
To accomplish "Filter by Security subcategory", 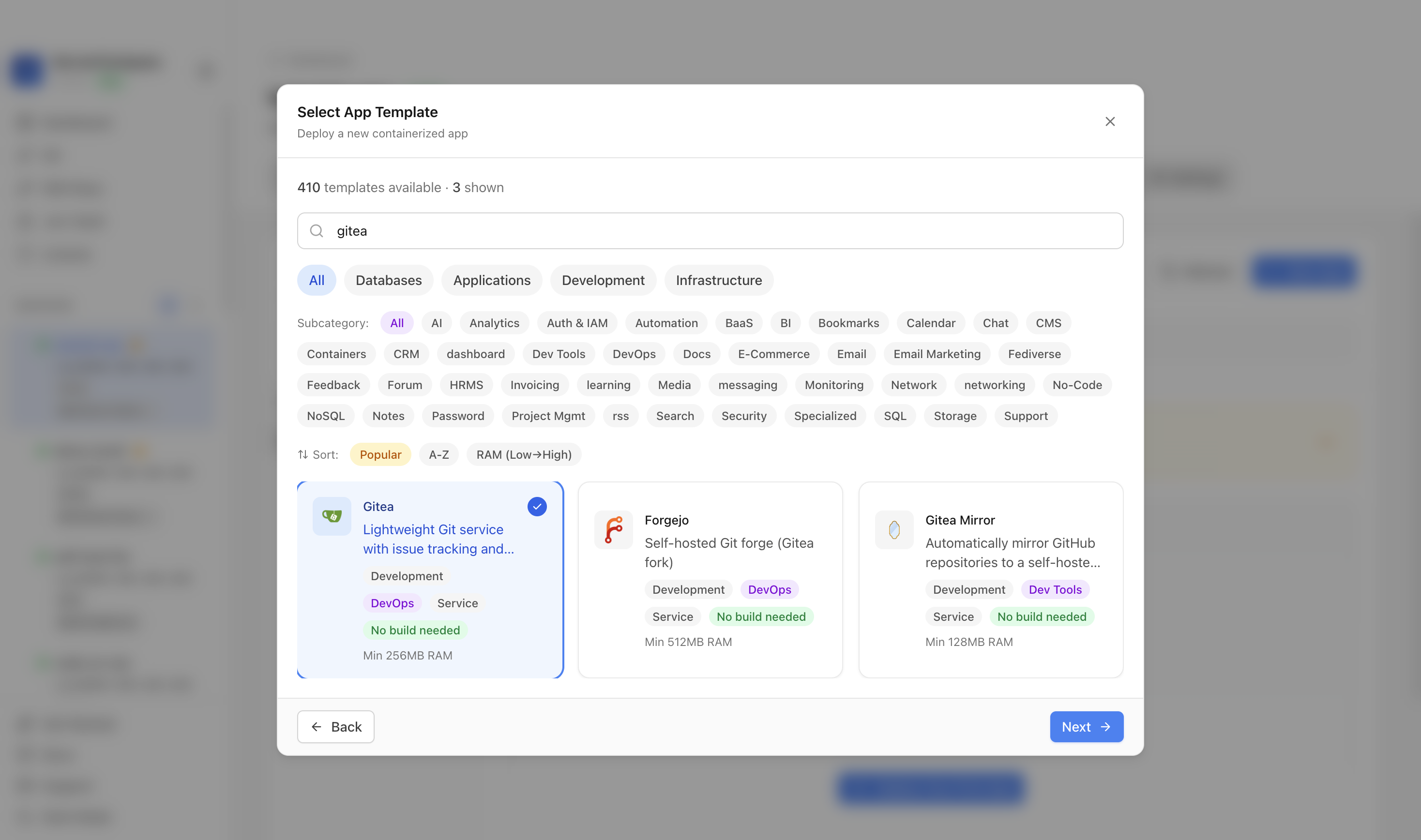I will pos(744,416).
